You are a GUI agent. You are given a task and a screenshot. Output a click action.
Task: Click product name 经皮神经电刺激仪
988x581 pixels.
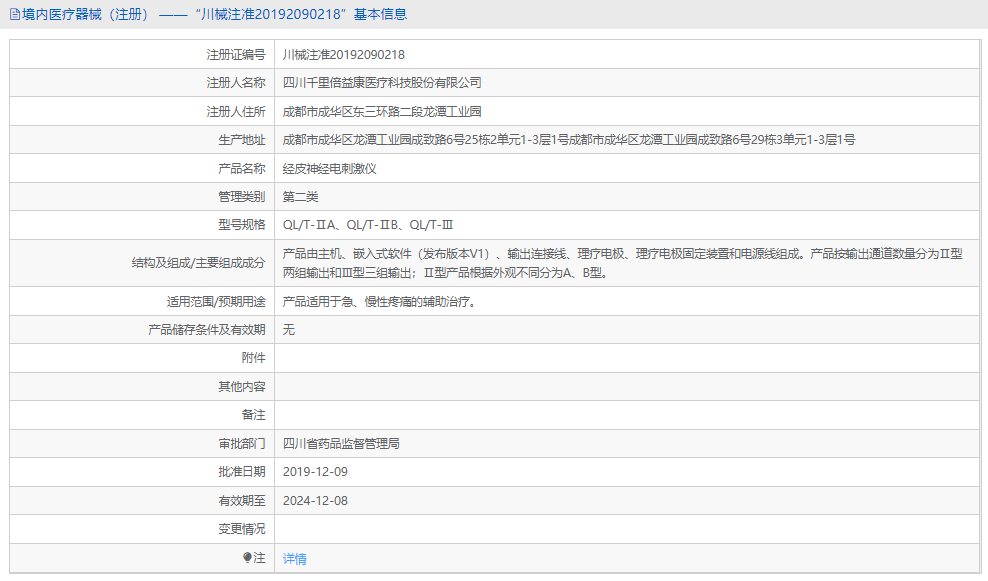330,168
